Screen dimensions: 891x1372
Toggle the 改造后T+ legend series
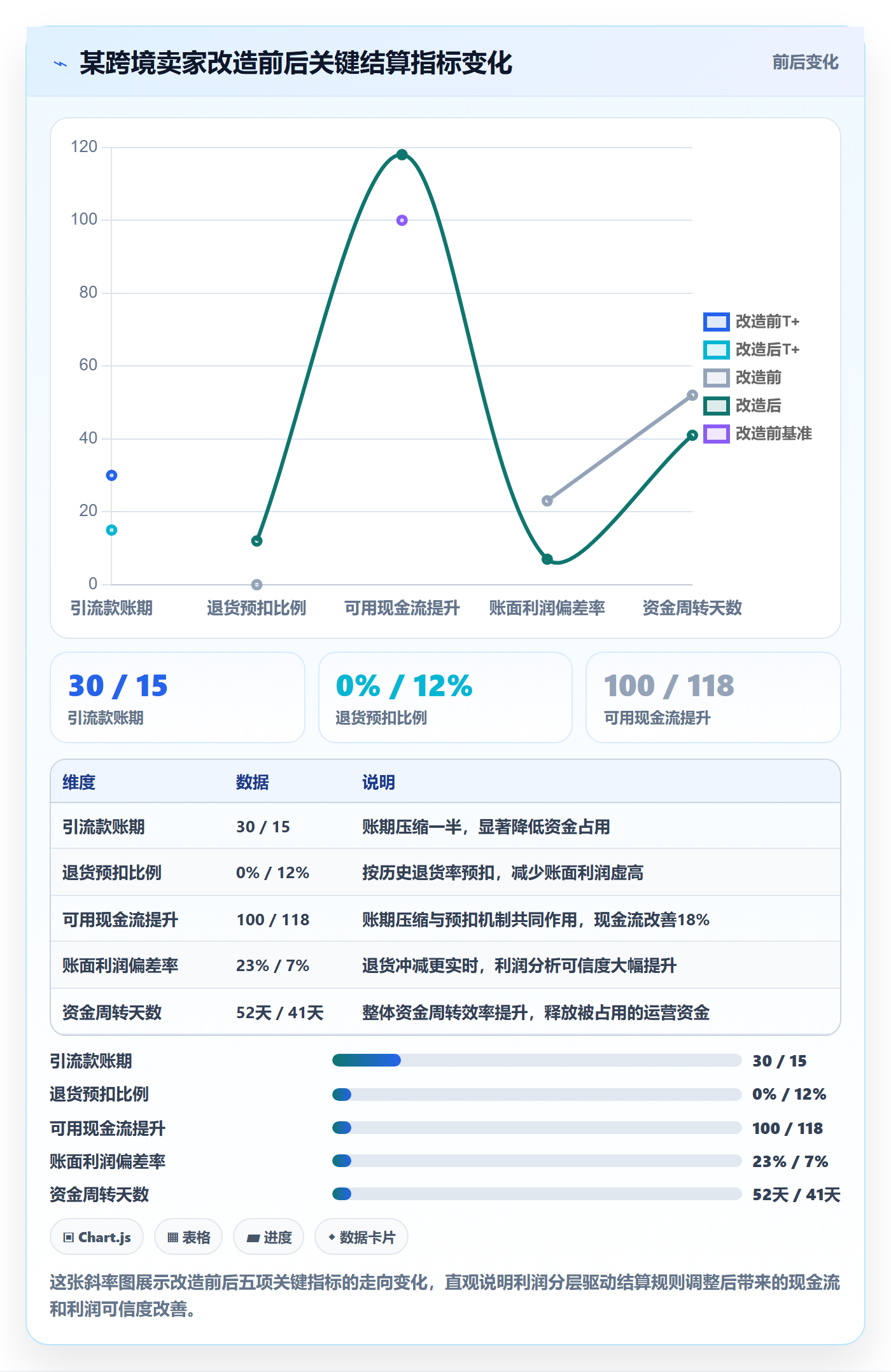(x=751, y=350)
